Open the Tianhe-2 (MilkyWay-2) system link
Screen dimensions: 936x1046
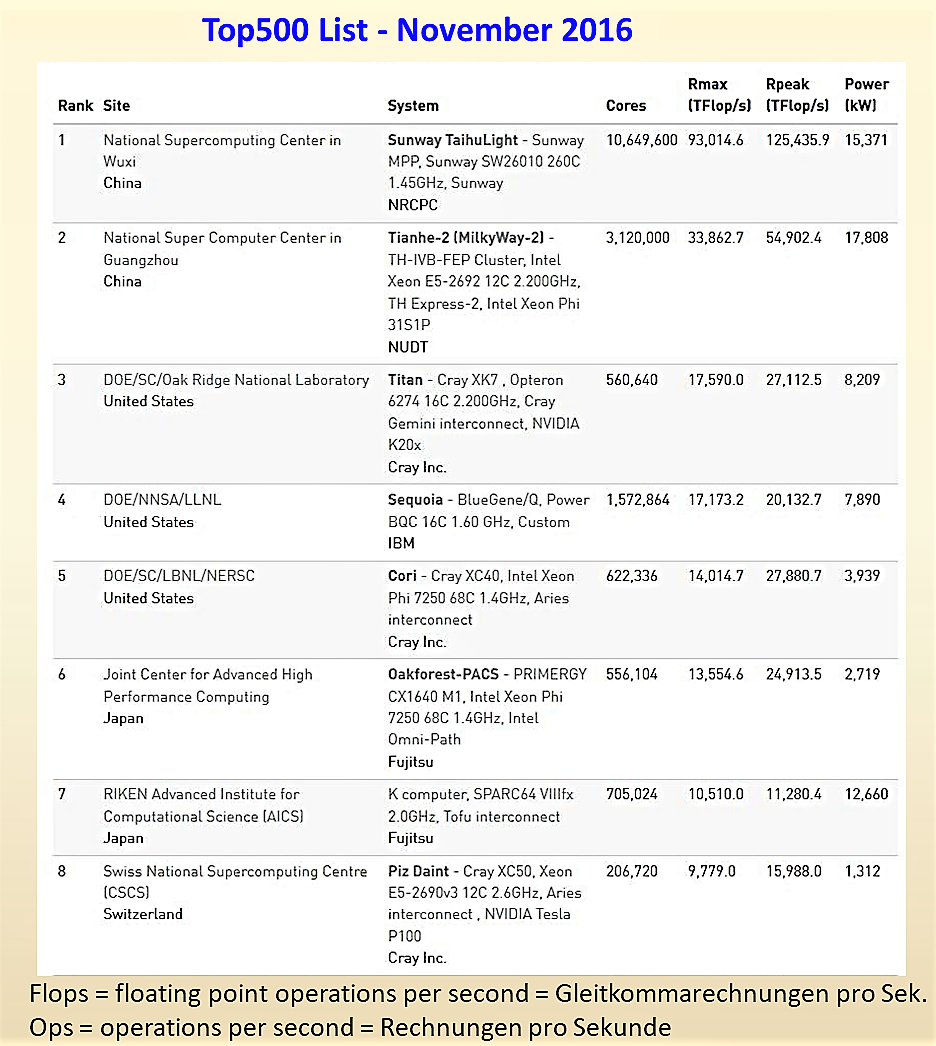466,237
